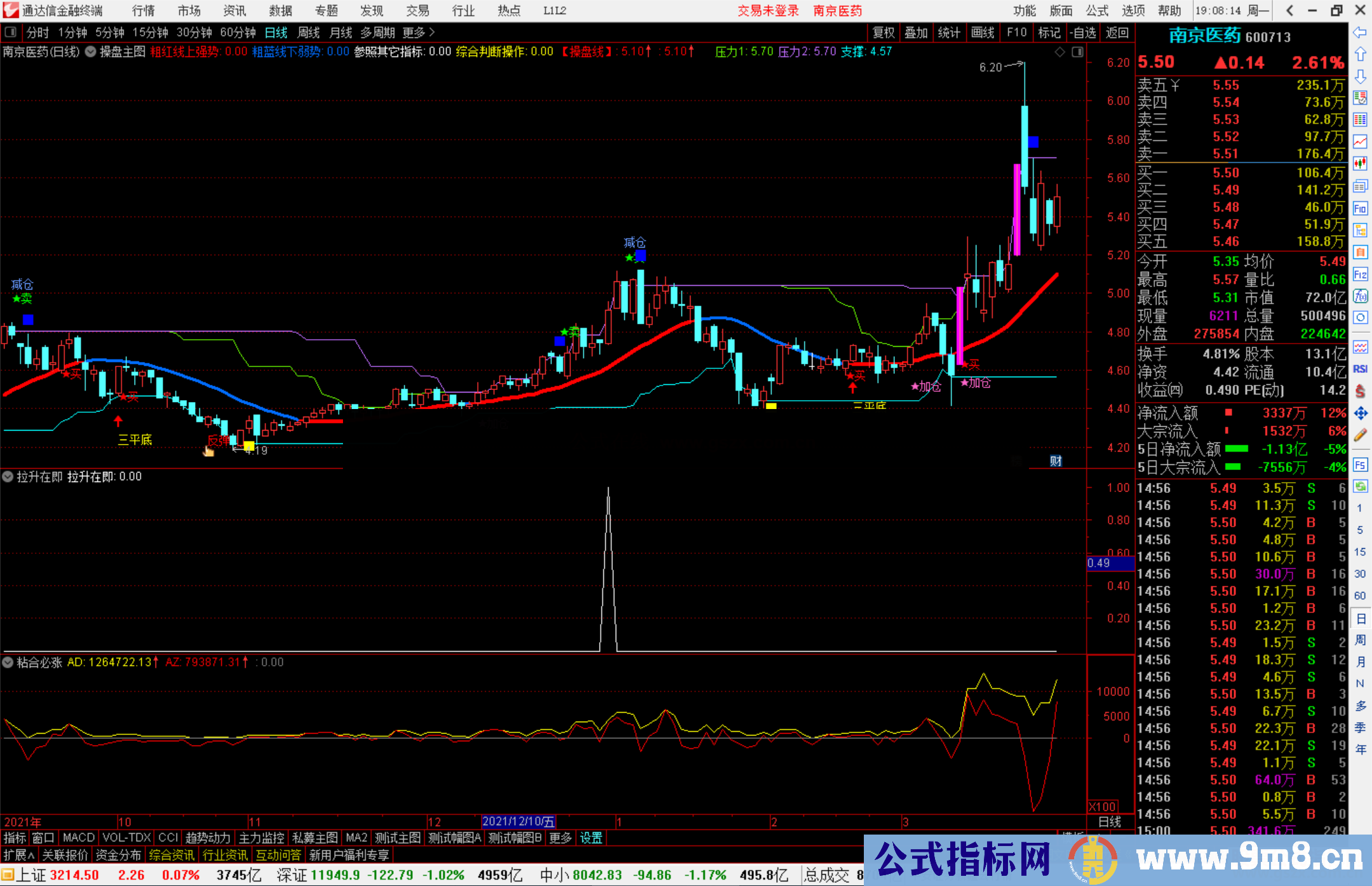Open the candlestick chart sidebar icon

1360,164
